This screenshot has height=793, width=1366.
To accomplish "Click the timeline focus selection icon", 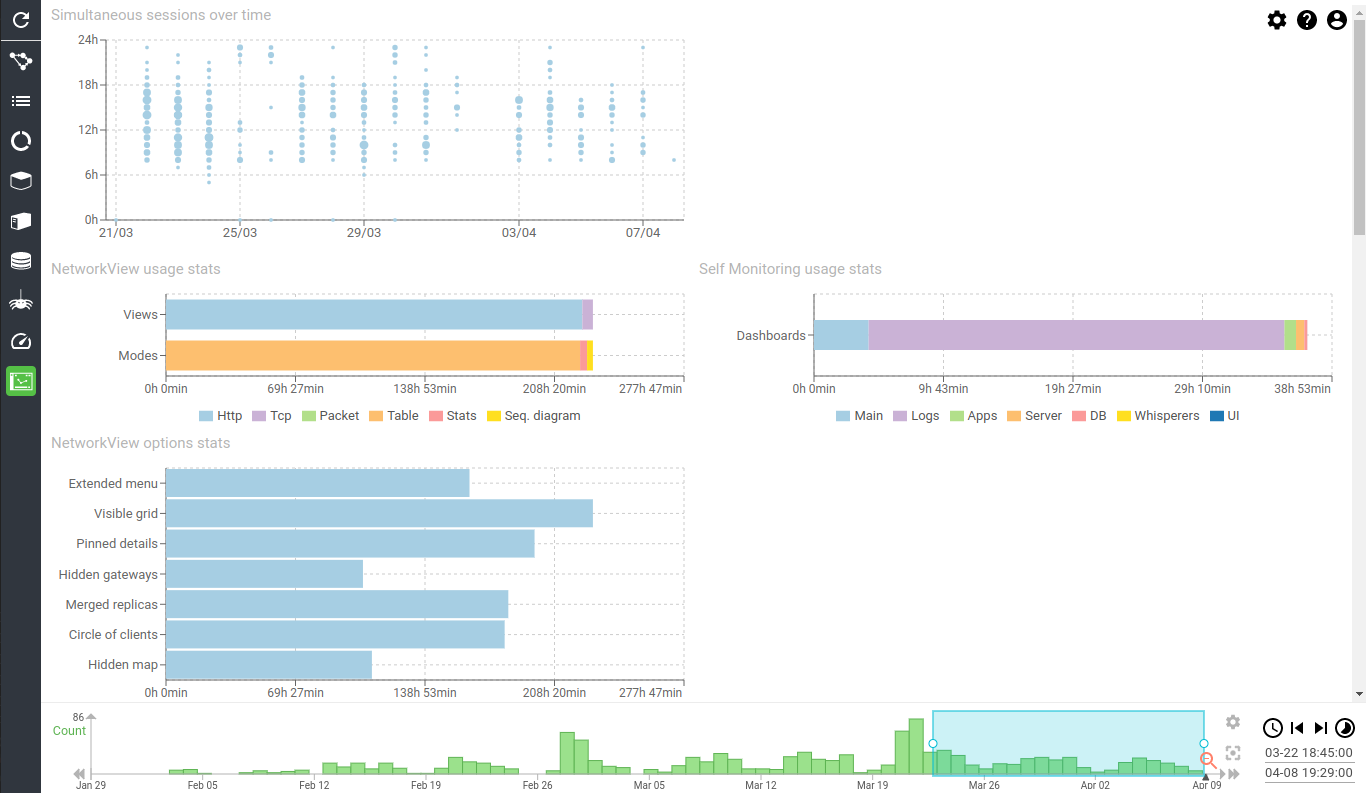I will [1233, 753].
